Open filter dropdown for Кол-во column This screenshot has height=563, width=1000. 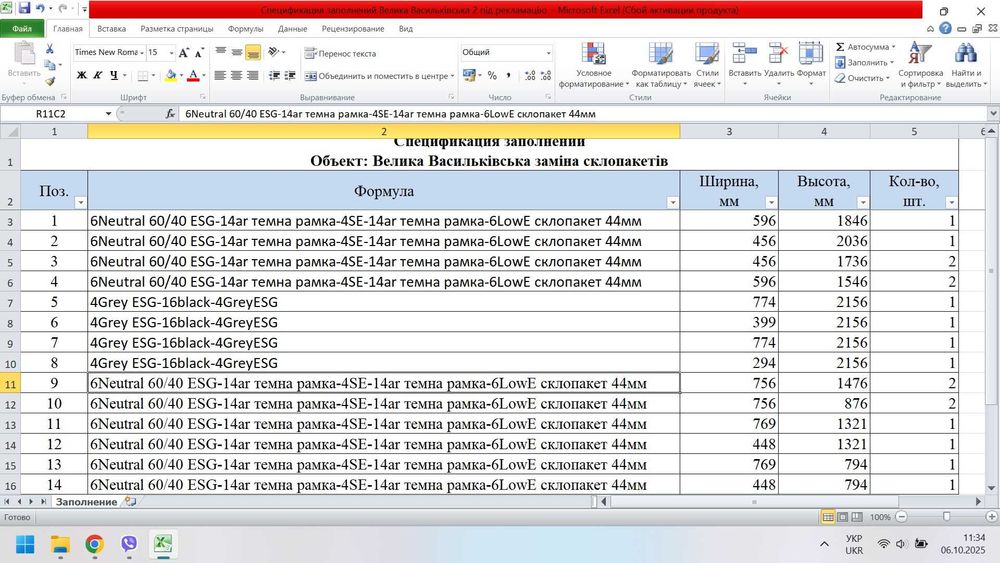click(x=951, y=203)
